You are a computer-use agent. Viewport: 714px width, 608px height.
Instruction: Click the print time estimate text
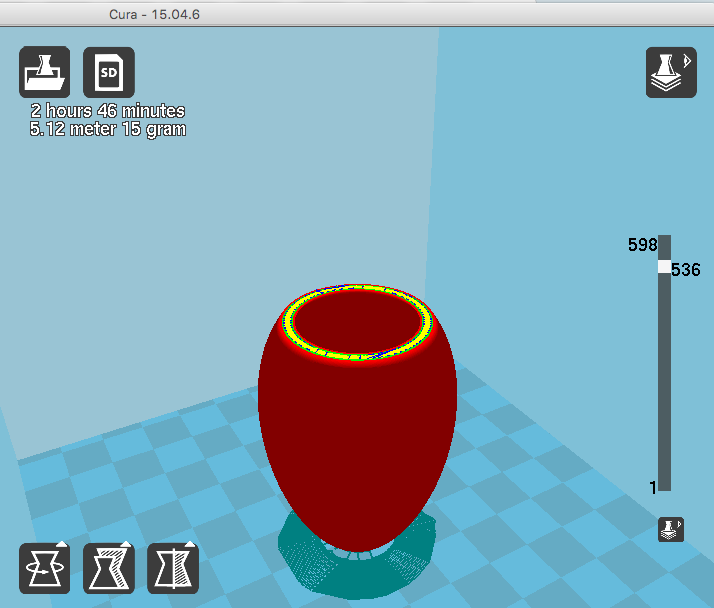[x=107, y=111]
